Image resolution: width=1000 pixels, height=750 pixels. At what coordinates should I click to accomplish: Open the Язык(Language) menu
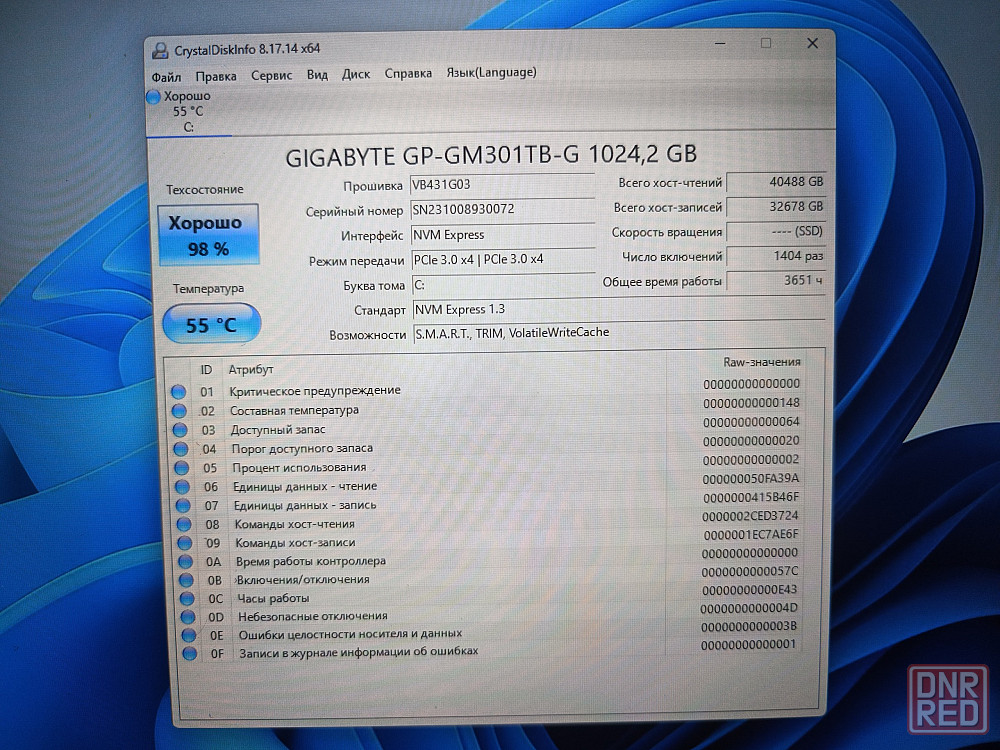491,72
